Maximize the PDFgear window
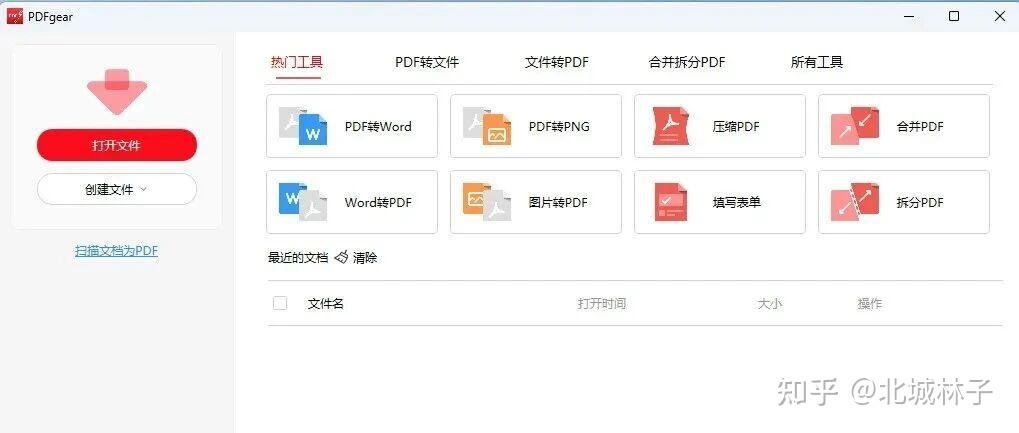Image resolution: width=1019 pixels, height=433 pixels. 954,17
